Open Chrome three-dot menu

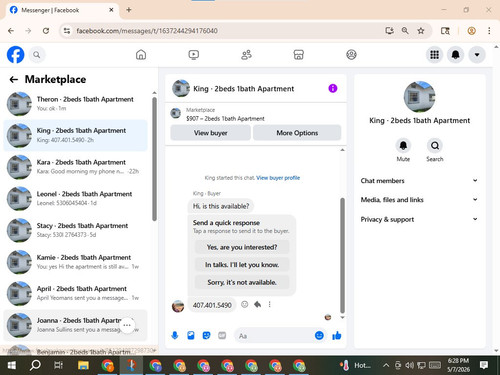pyautogui.click(x=489, y=31)
